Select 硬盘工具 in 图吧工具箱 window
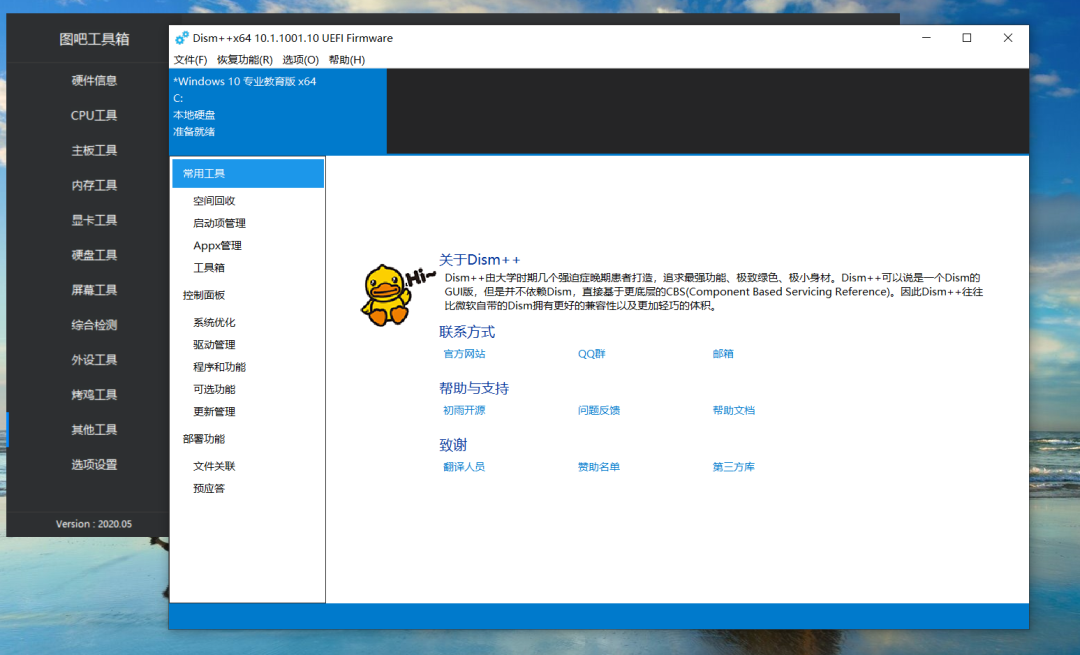Image resolution: width=1080 pixels, height=655 pixels. coord(94,255)
